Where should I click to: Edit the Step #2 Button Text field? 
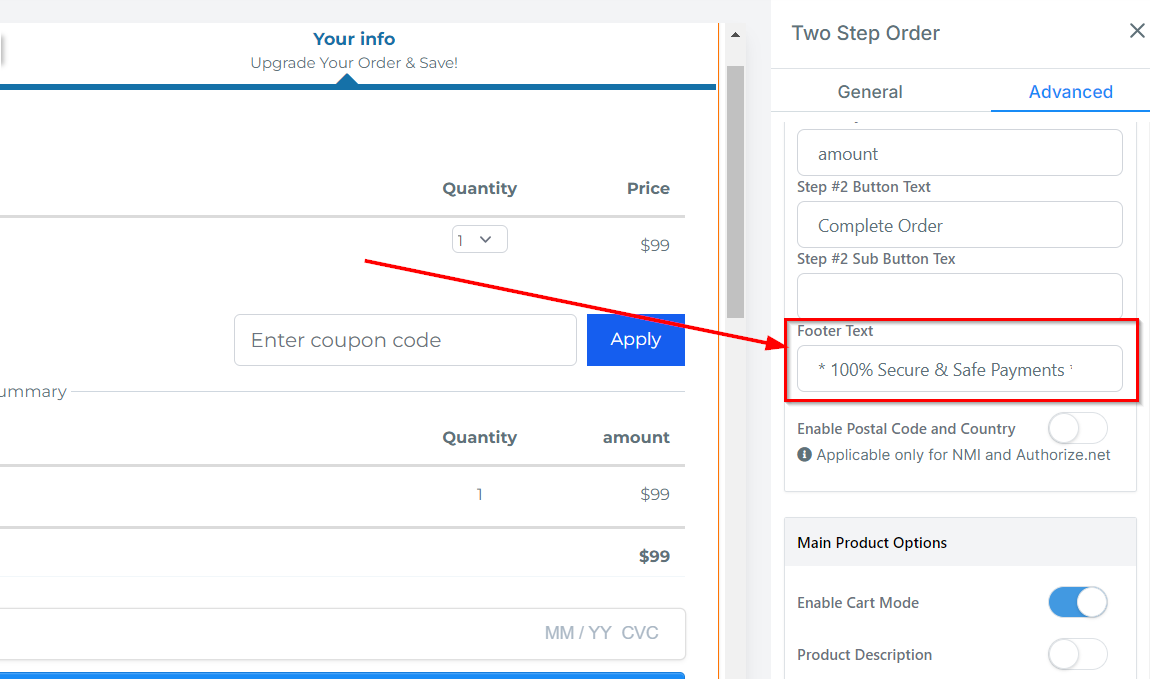pos(959,226)
